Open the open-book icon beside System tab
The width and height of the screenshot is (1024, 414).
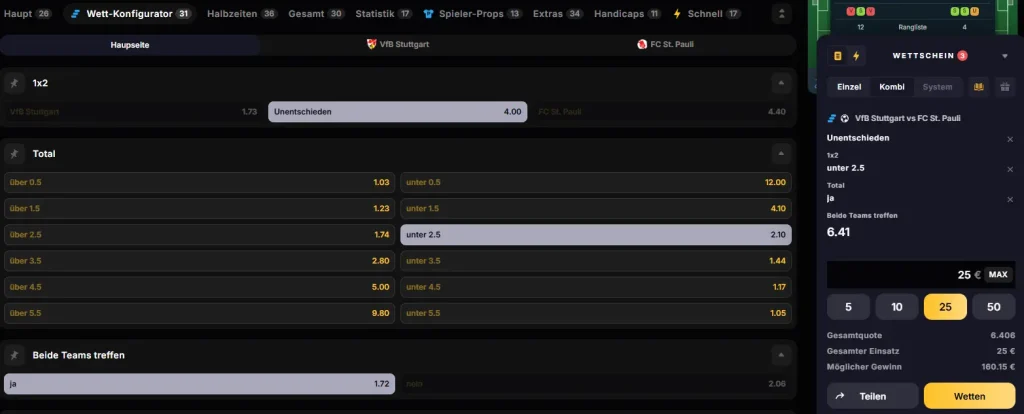coord(978,87)
